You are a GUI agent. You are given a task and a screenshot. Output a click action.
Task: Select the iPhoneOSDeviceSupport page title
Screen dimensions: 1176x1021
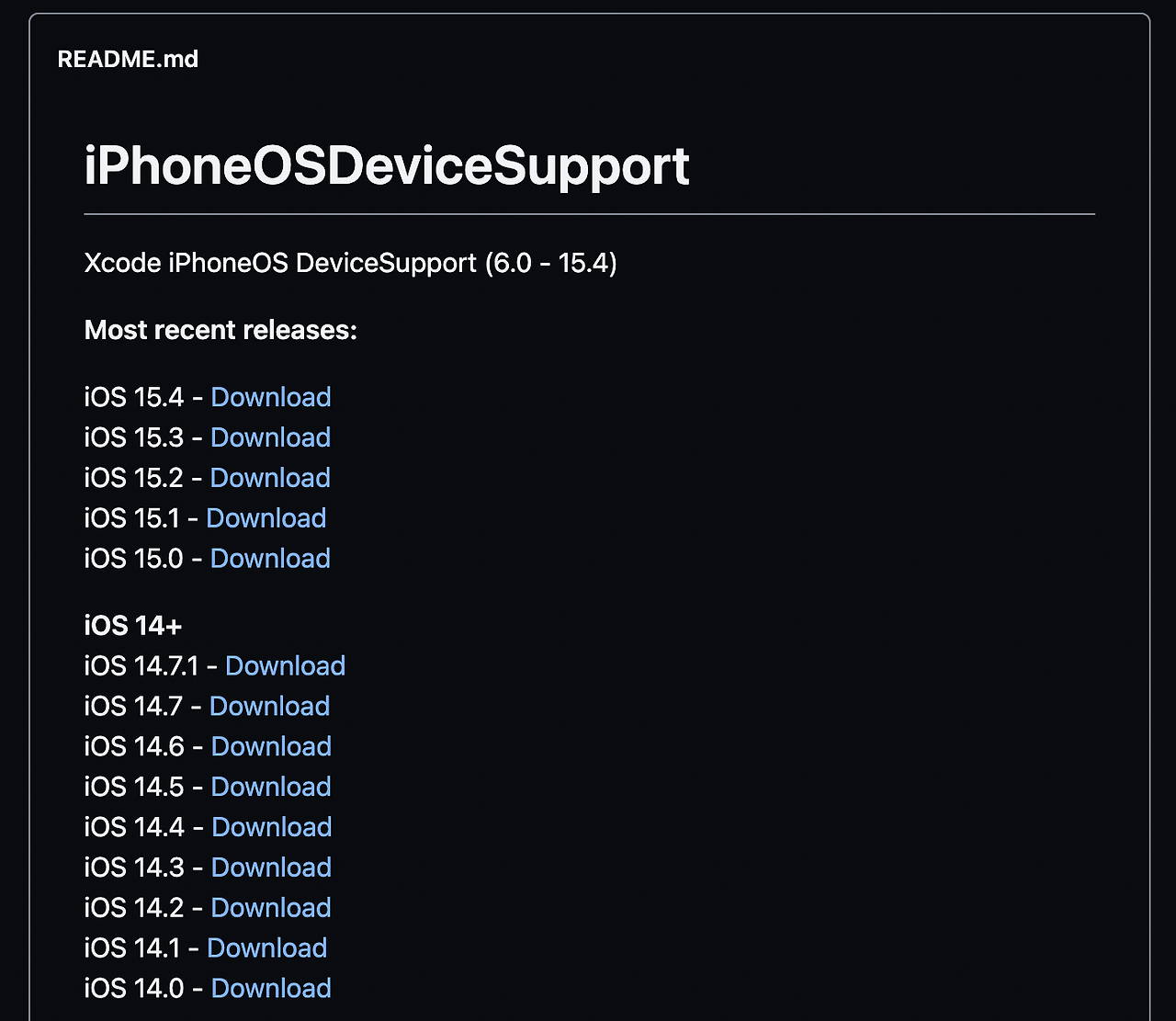[x=387, y=165]
